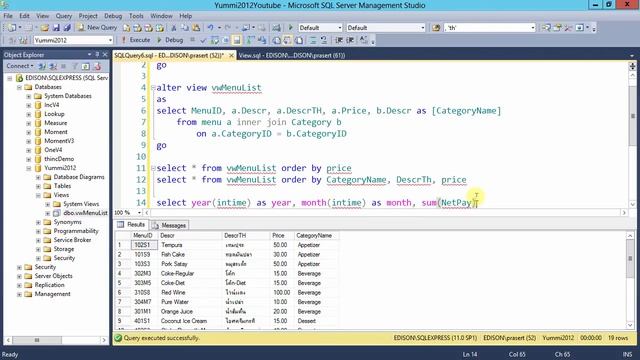Image resolution: width=640 pixels, height=360 pixels.
Task: Click the Price column header
Action: pos(282,236)
